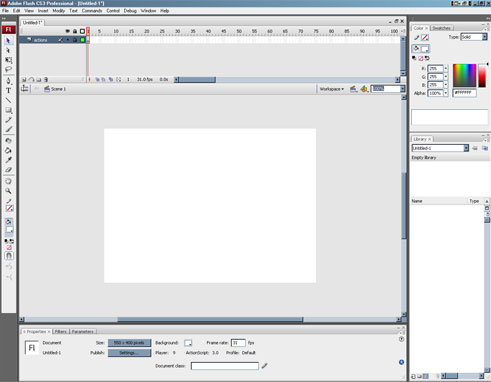The width and height of the screenshot is (491, 382).
Task: Open the Alpha value slider arrow
Action: (x=446, y=93)
